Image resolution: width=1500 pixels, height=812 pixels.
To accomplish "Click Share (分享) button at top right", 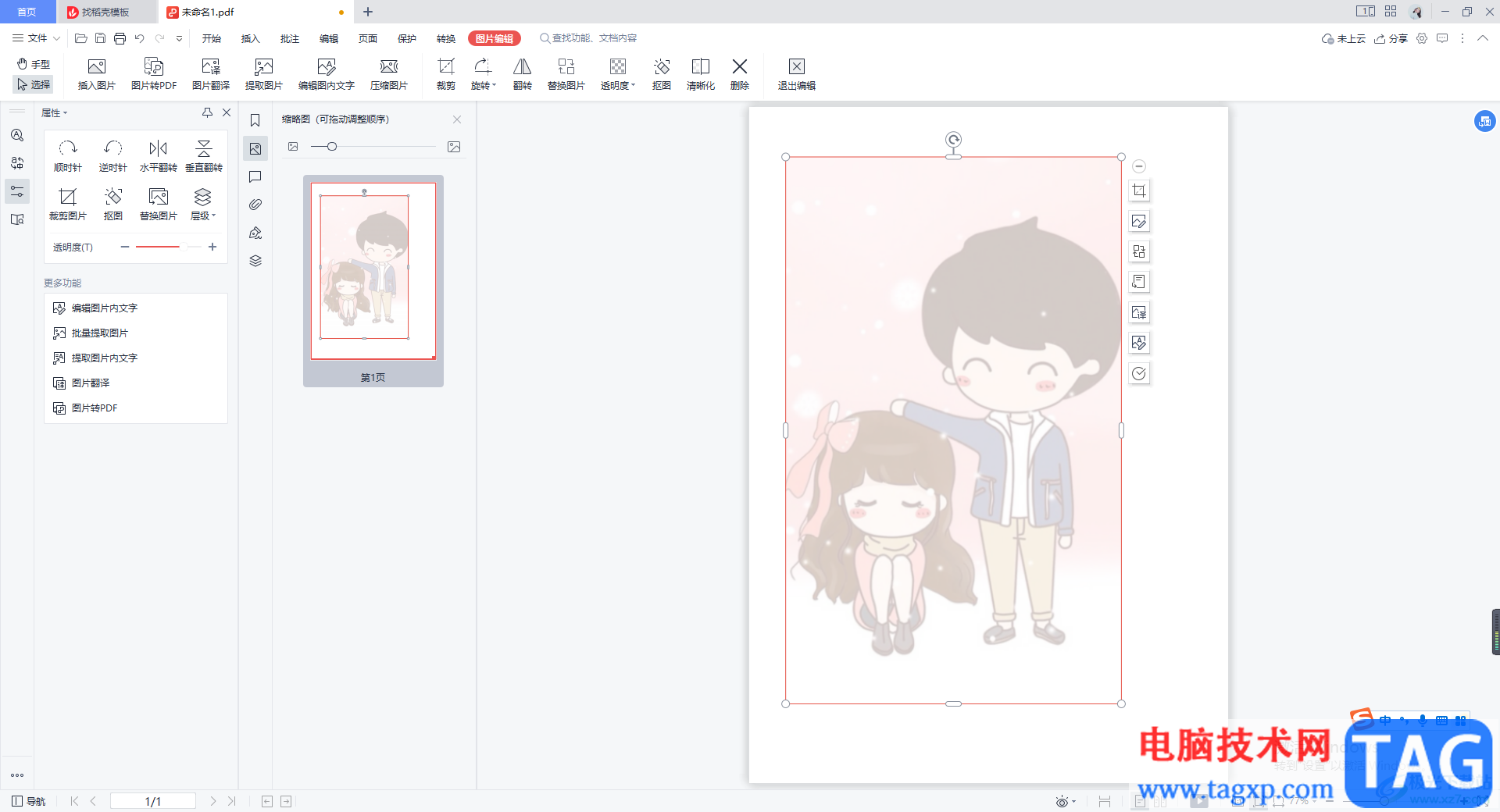I will coord(1391,38).
